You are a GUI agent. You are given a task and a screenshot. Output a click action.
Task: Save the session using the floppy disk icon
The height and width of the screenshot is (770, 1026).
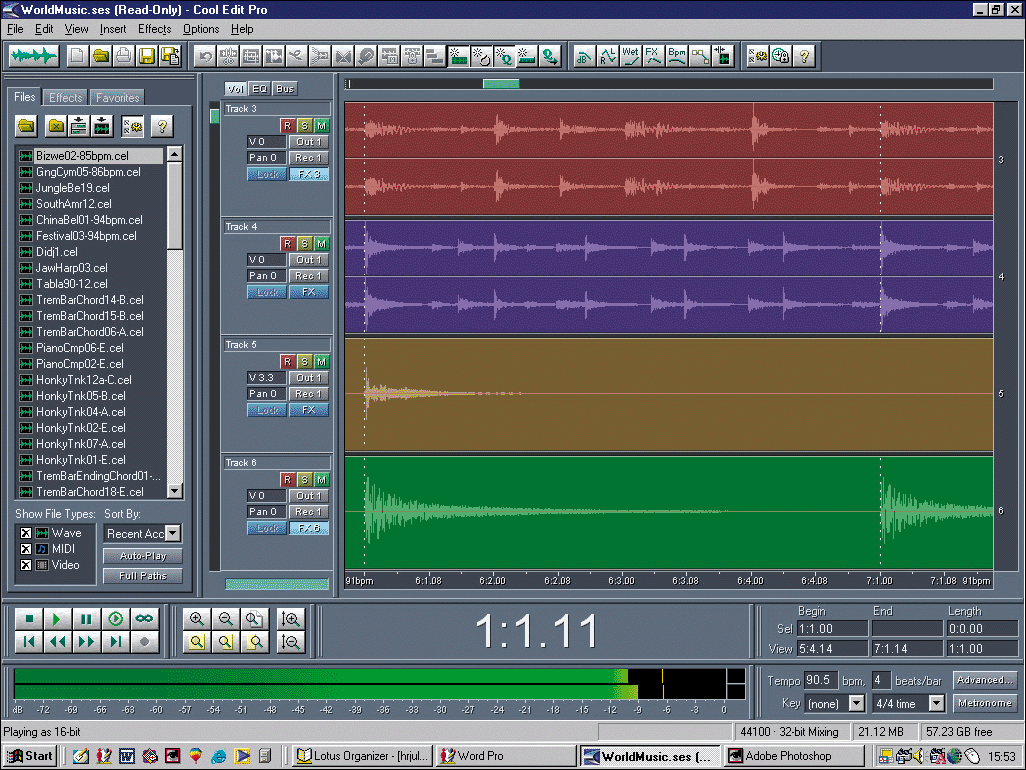147,56
